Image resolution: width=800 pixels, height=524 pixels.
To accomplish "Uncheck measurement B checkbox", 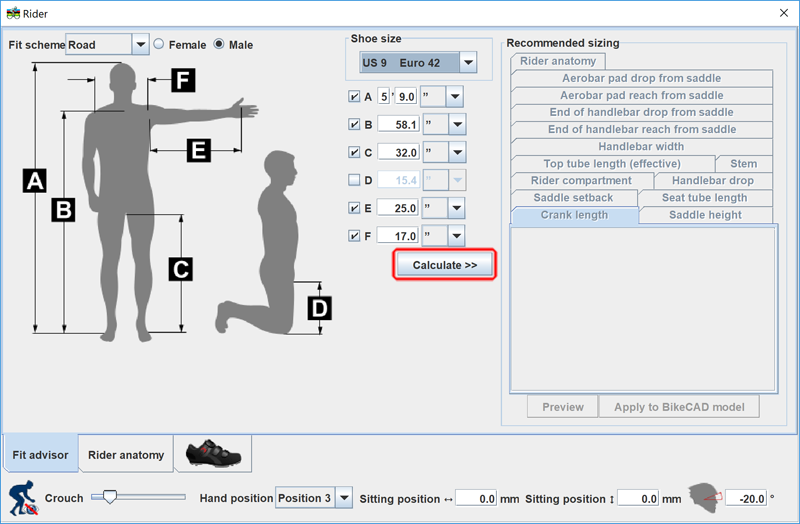I will point(354,124).
